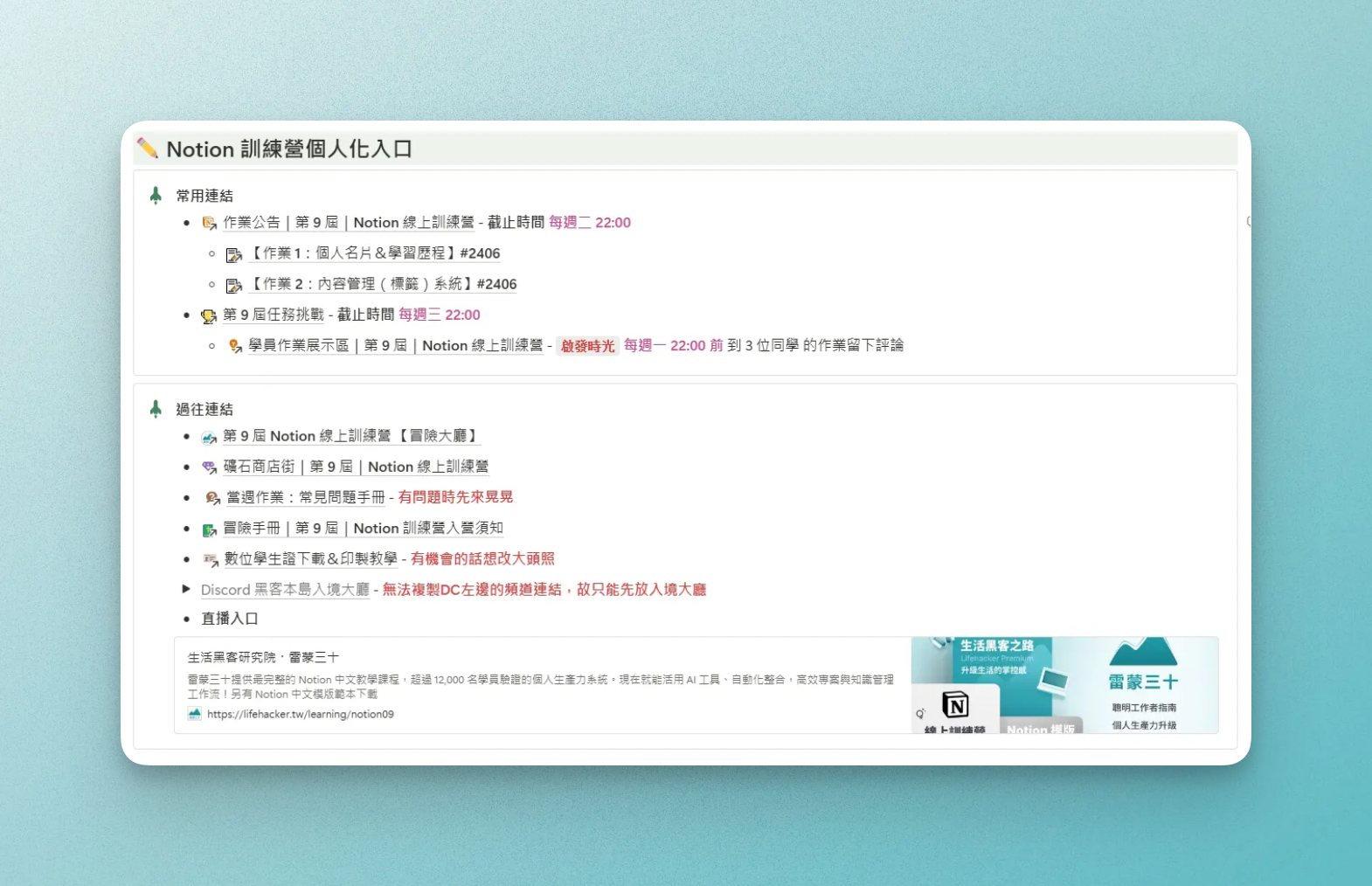
Task: Click the gem icon before 礦石商店街
Action: pos(210,467)
